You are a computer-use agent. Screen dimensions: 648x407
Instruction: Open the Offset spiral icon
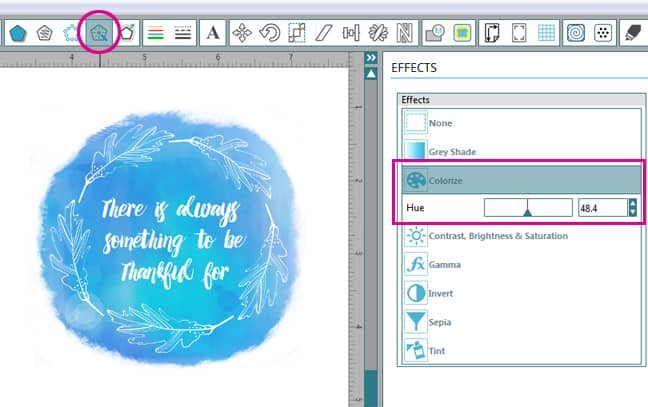pos(577,32)
